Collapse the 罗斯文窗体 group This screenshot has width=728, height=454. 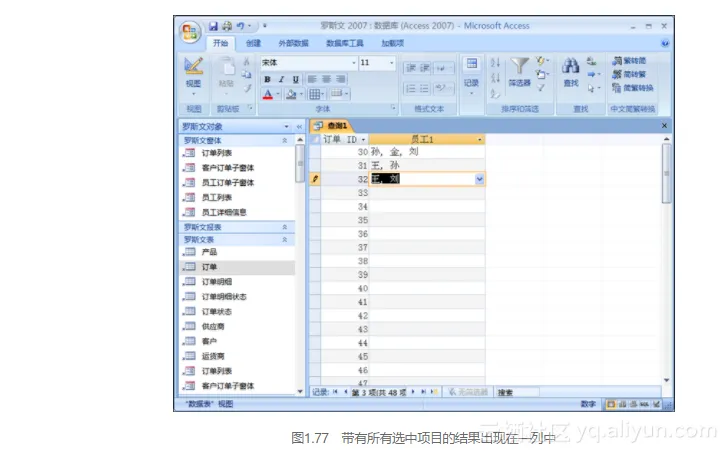285,140
